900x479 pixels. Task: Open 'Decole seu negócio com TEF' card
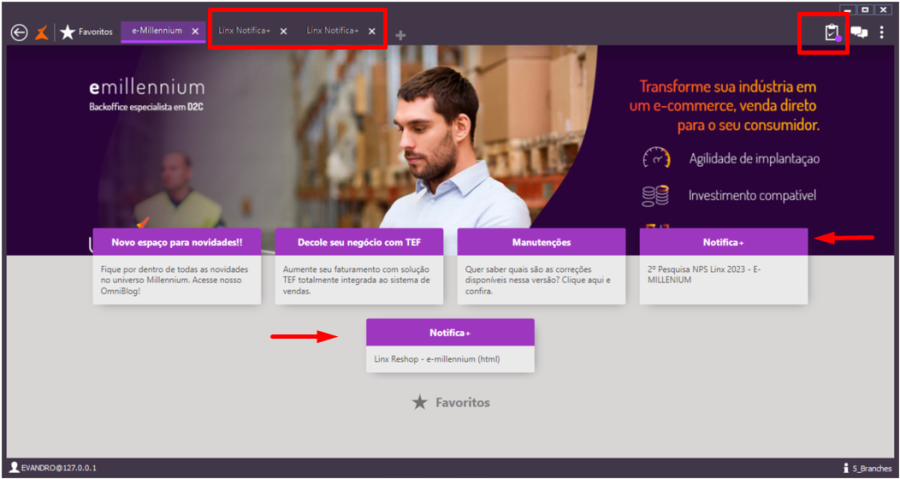359,266
